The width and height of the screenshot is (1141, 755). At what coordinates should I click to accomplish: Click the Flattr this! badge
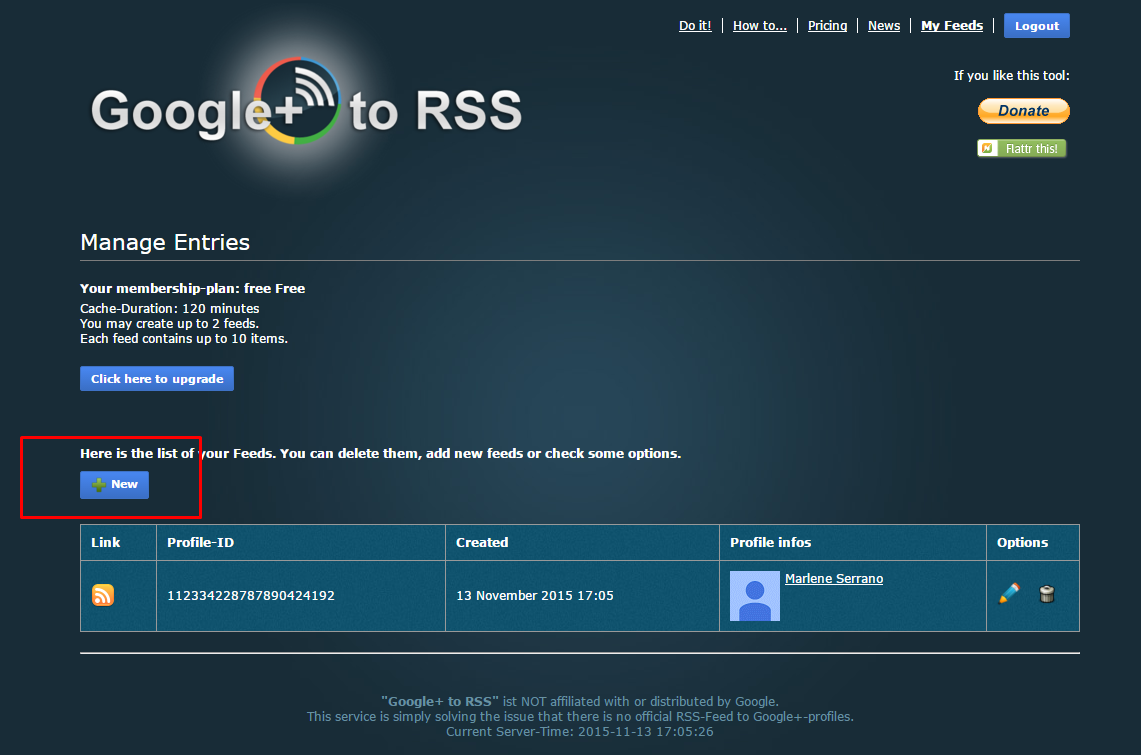click(1021, 147)
